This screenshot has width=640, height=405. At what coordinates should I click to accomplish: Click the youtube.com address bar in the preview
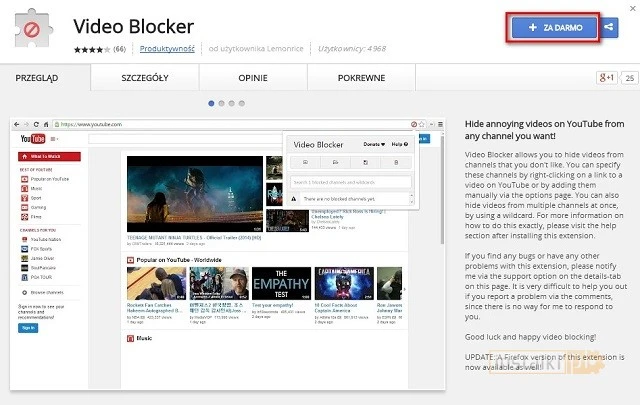(235, 124)
